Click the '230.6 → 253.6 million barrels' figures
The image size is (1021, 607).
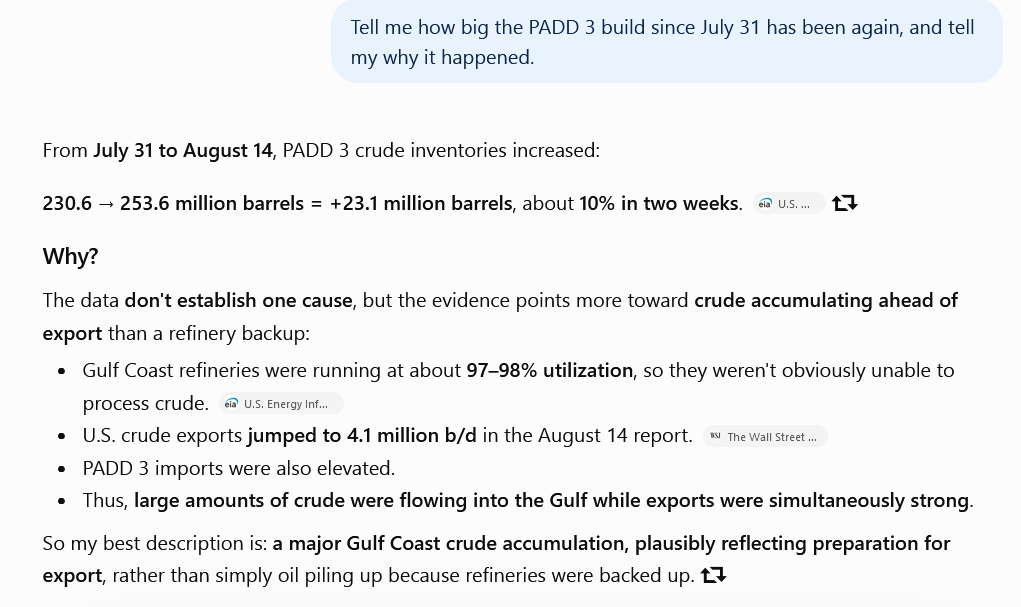coord(173,203)
